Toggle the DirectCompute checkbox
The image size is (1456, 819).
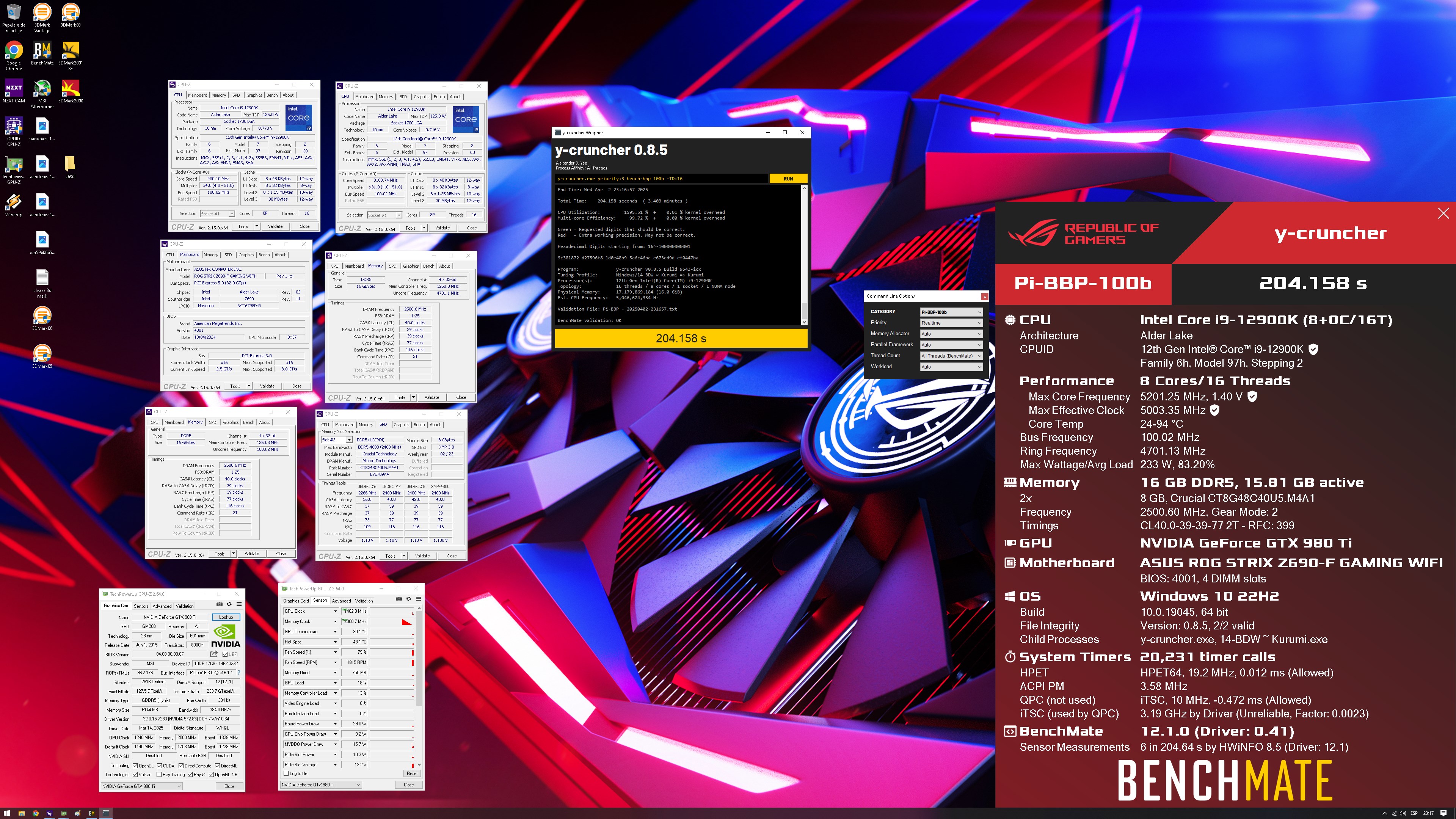pyautogui.click(x=181, y=766)
